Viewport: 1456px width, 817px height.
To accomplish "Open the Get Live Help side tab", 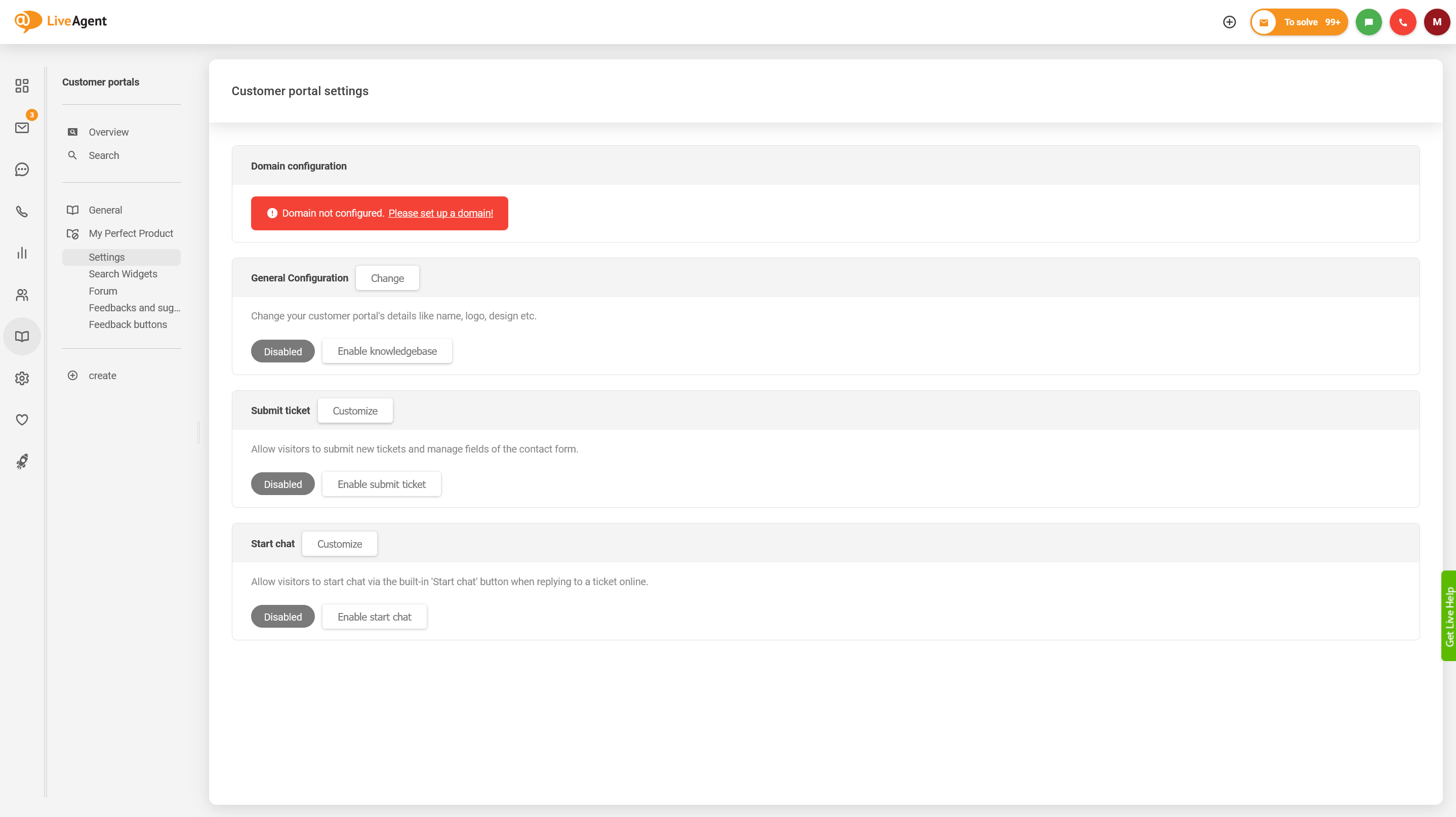I will tap(1448, 616).
